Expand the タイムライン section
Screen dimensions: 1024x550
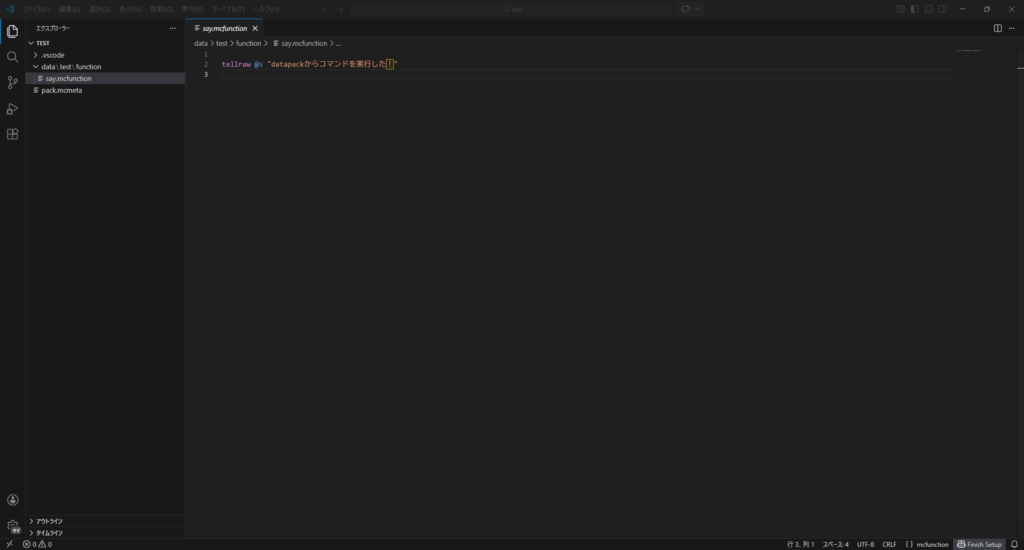(x=105, y=533)
